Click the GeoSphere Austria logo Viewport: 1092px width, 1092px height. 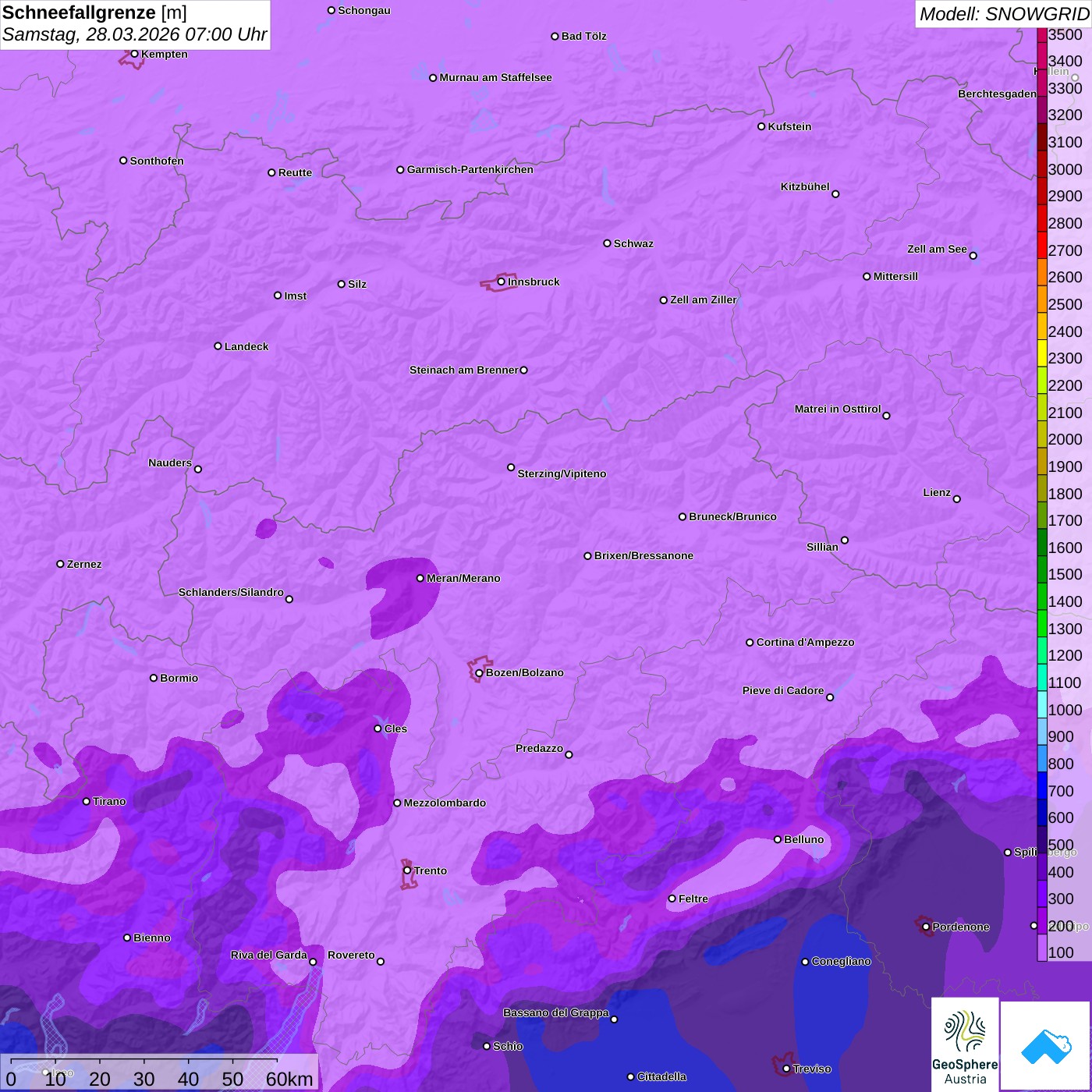pyautogui.click(x=965, y=1044)
